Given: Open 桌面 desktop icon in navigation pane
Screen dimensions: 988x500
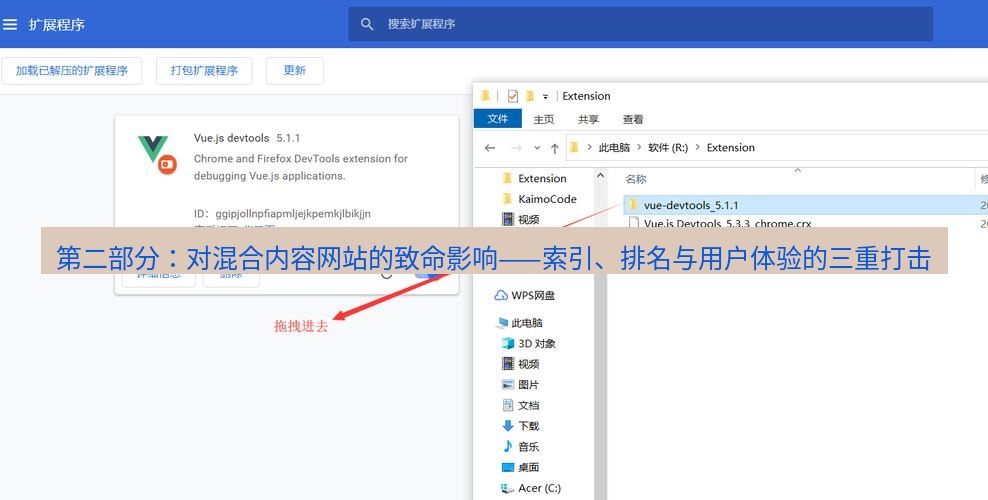Looking at the screenshot, I should point(508,467).
